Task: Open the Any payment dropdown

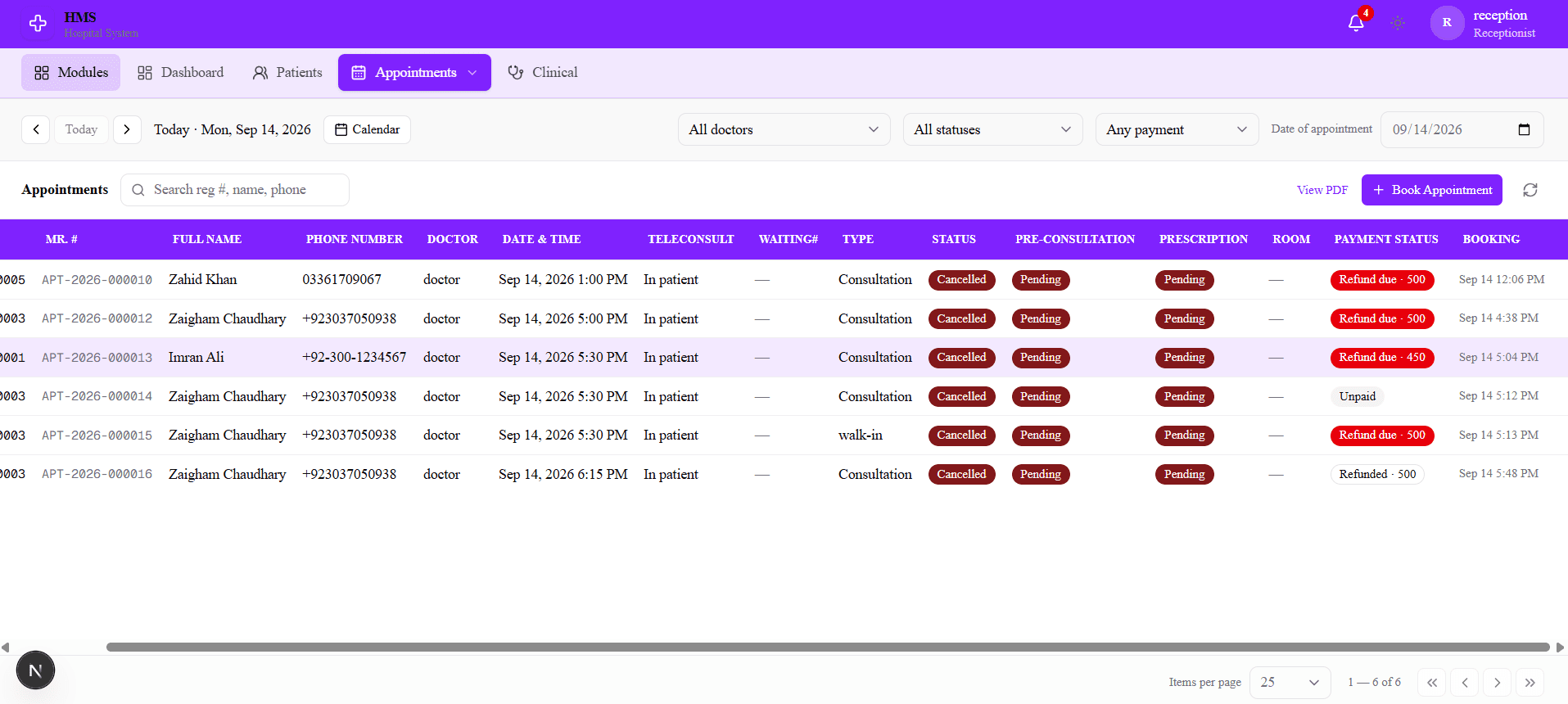Action: 1177,129
